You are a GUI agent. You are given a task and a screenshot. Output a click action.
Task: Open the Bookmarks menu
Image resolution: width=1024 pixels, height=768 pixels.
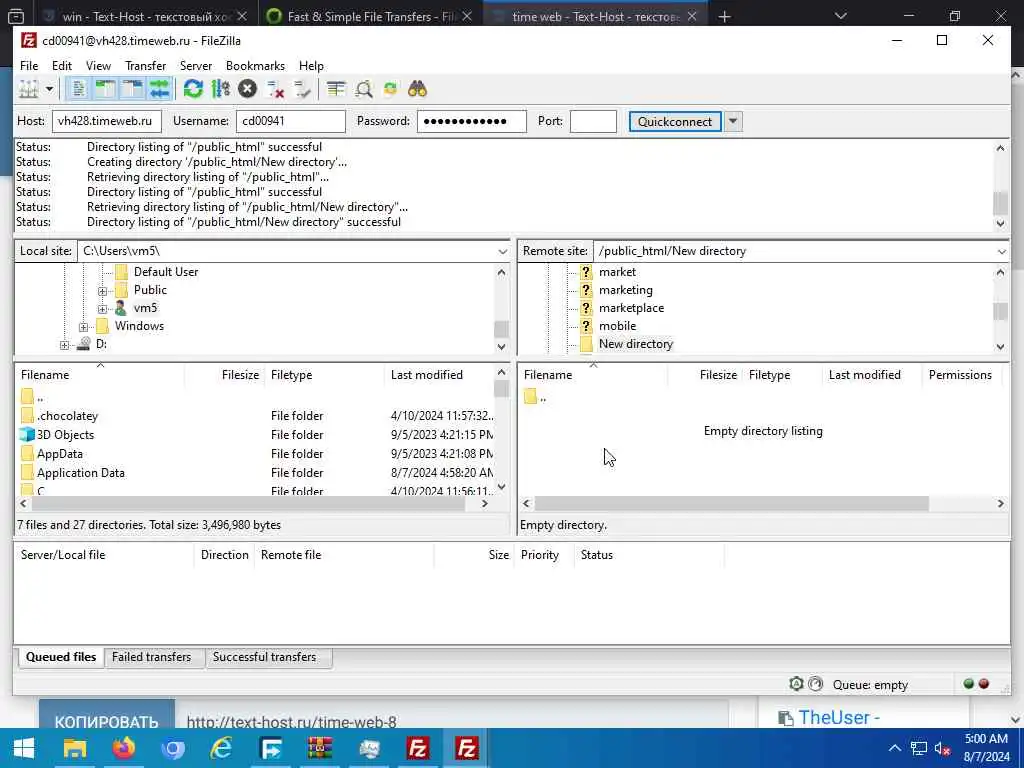[x=255, y=65]
